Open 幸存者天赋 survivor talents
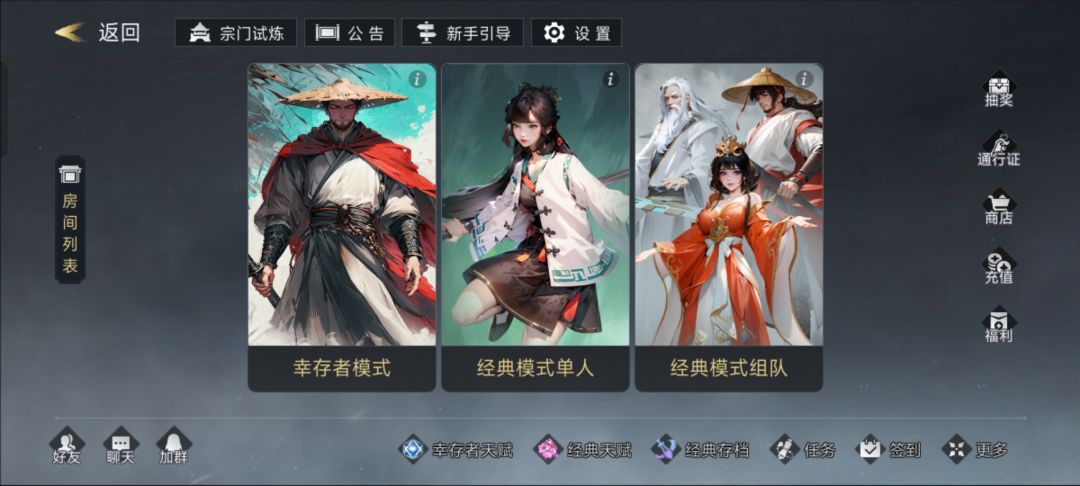 tap(457, 450)
